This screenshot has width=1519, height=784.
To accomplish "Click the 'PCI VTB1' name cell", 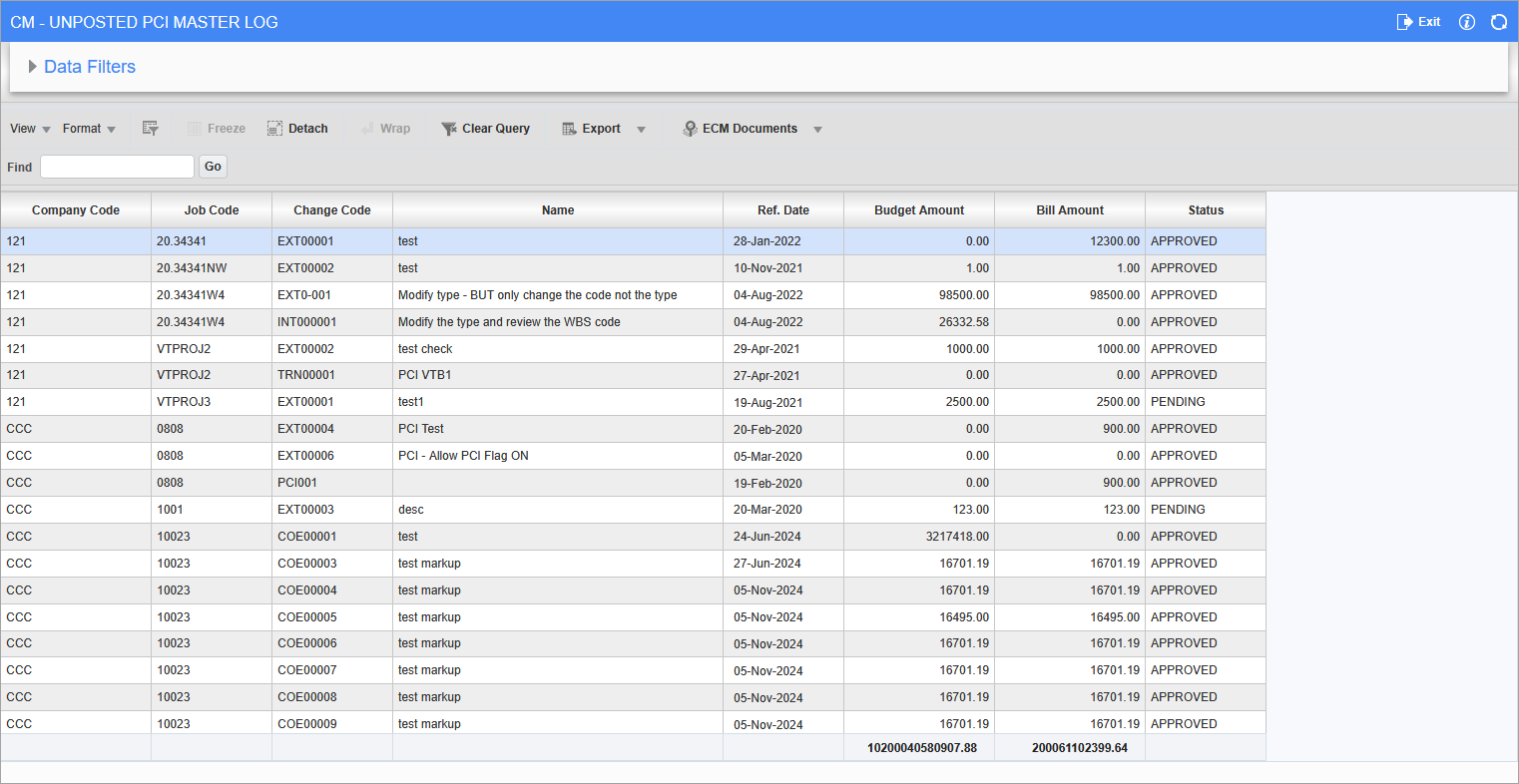I will click(558, 375).
